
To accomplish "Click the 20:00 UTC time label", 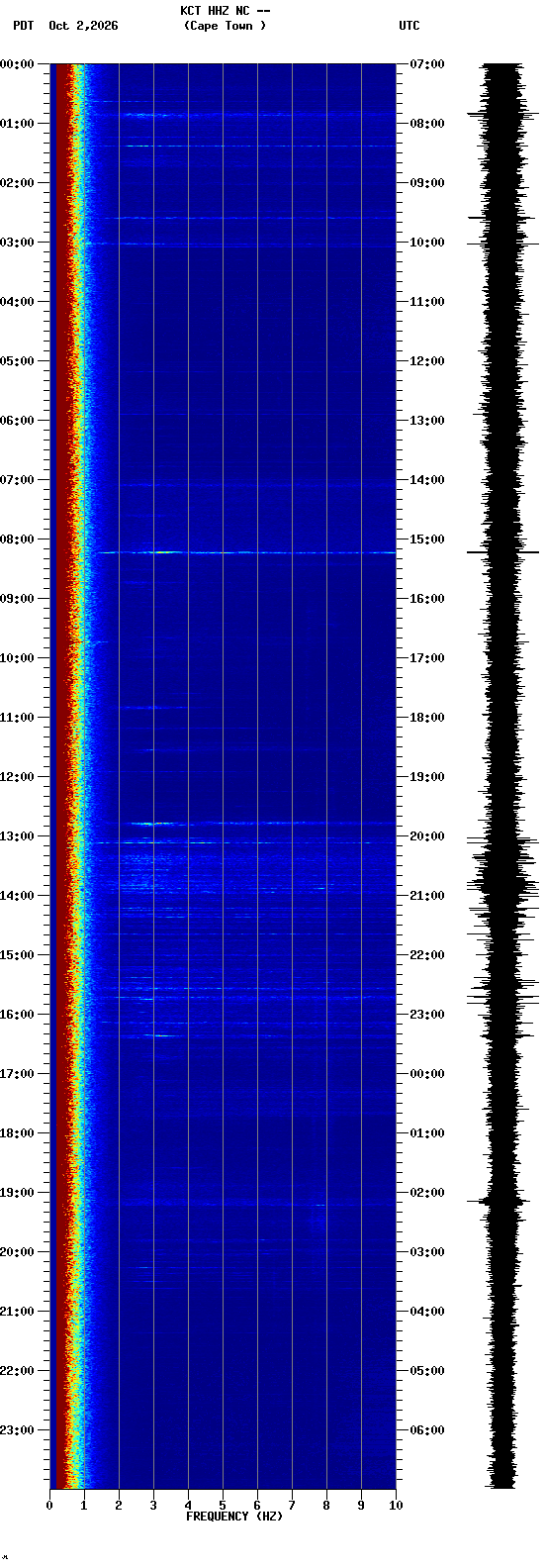I will [427, 836].
